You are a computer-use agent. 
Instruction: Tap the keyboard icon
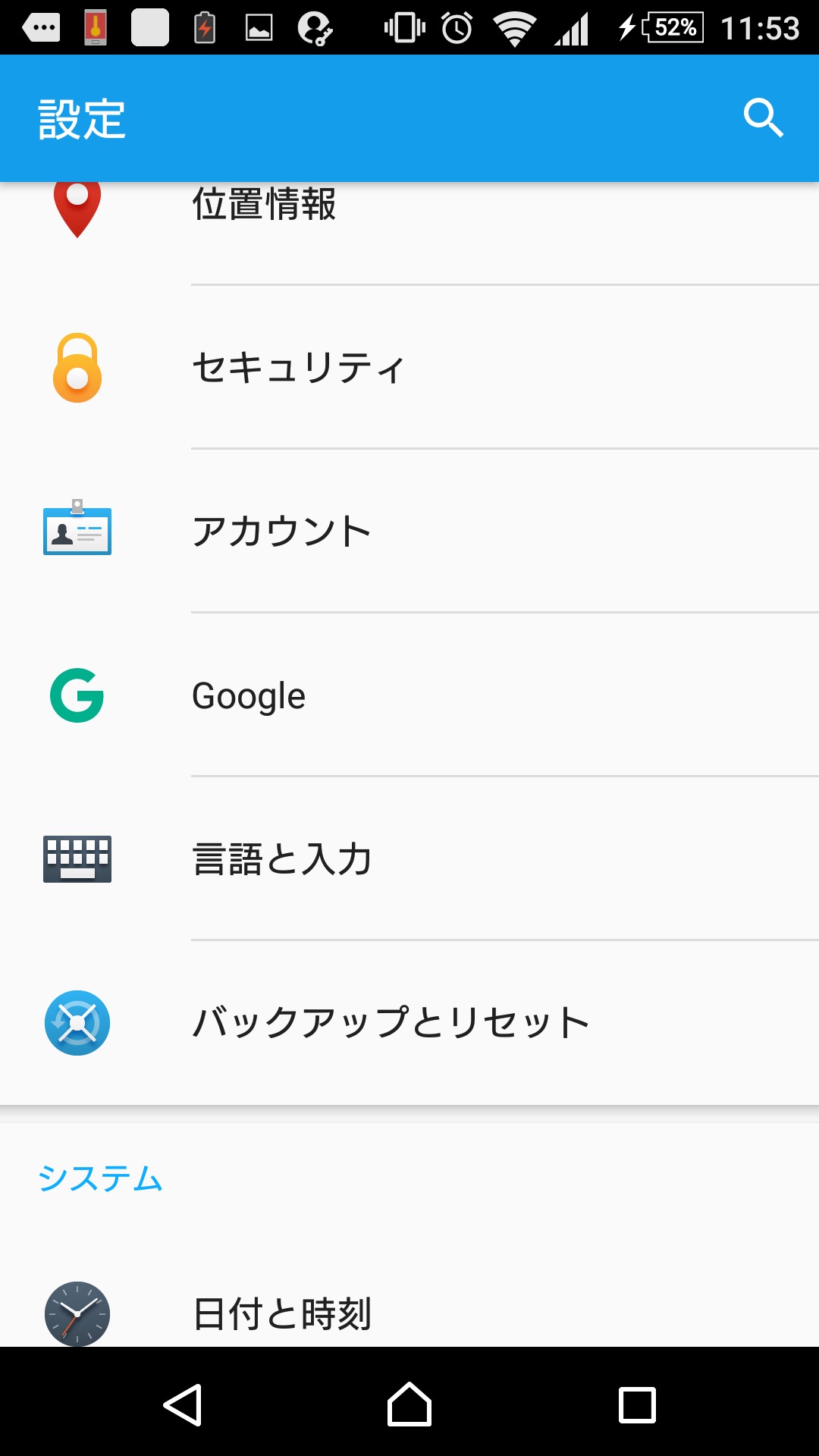77,858
